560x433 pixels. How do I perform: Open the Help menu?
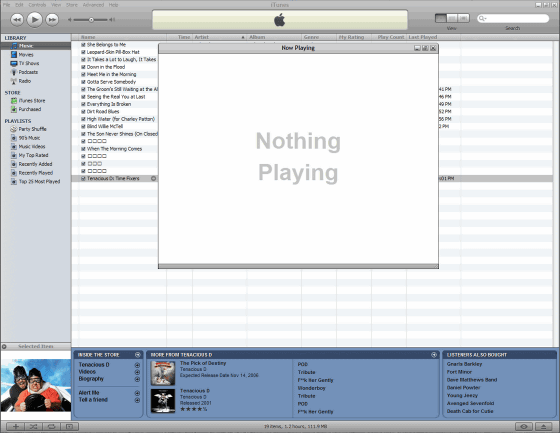tap(113, 5)
